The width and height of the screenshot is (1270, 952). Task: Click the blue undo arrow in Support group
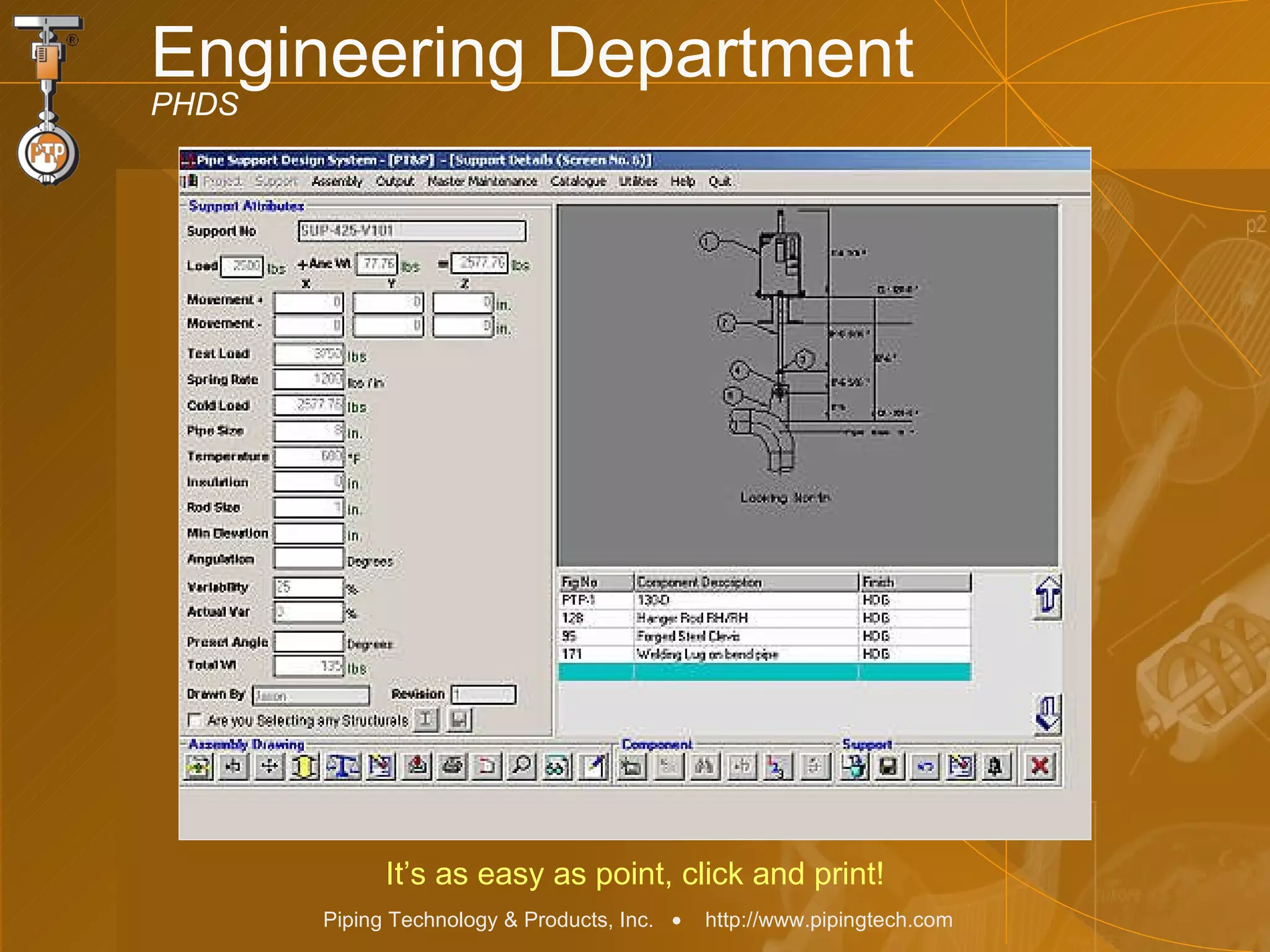[x=925, y=767]
